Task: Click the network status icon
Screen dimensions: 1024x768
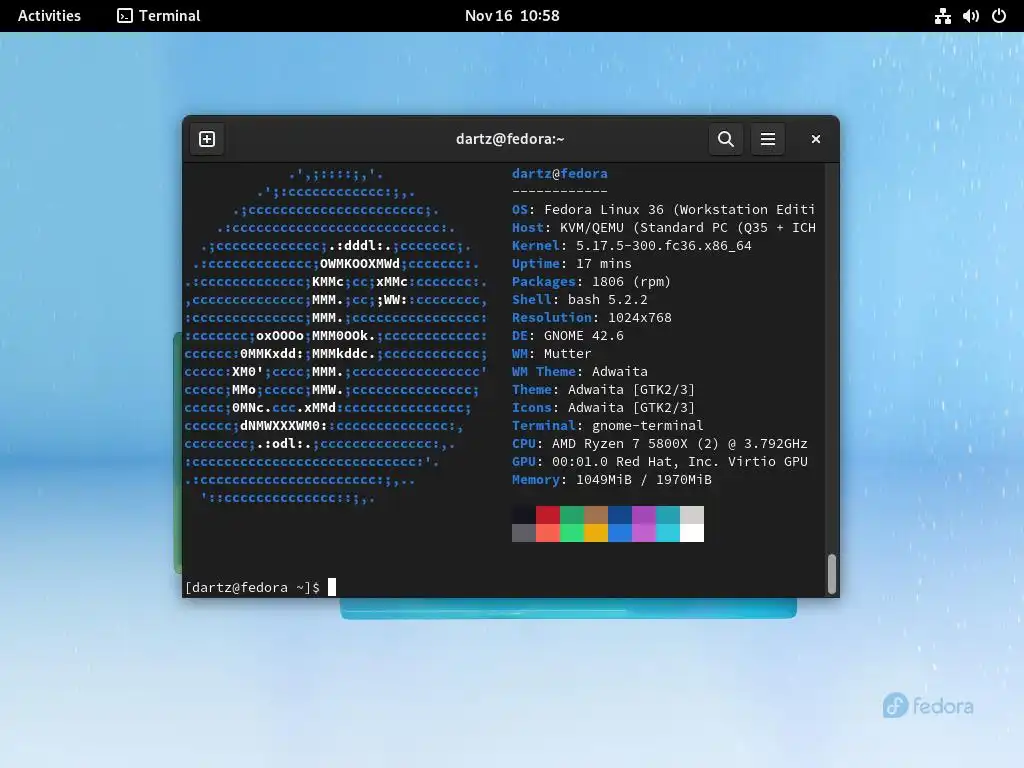Action: pos(942,16)
